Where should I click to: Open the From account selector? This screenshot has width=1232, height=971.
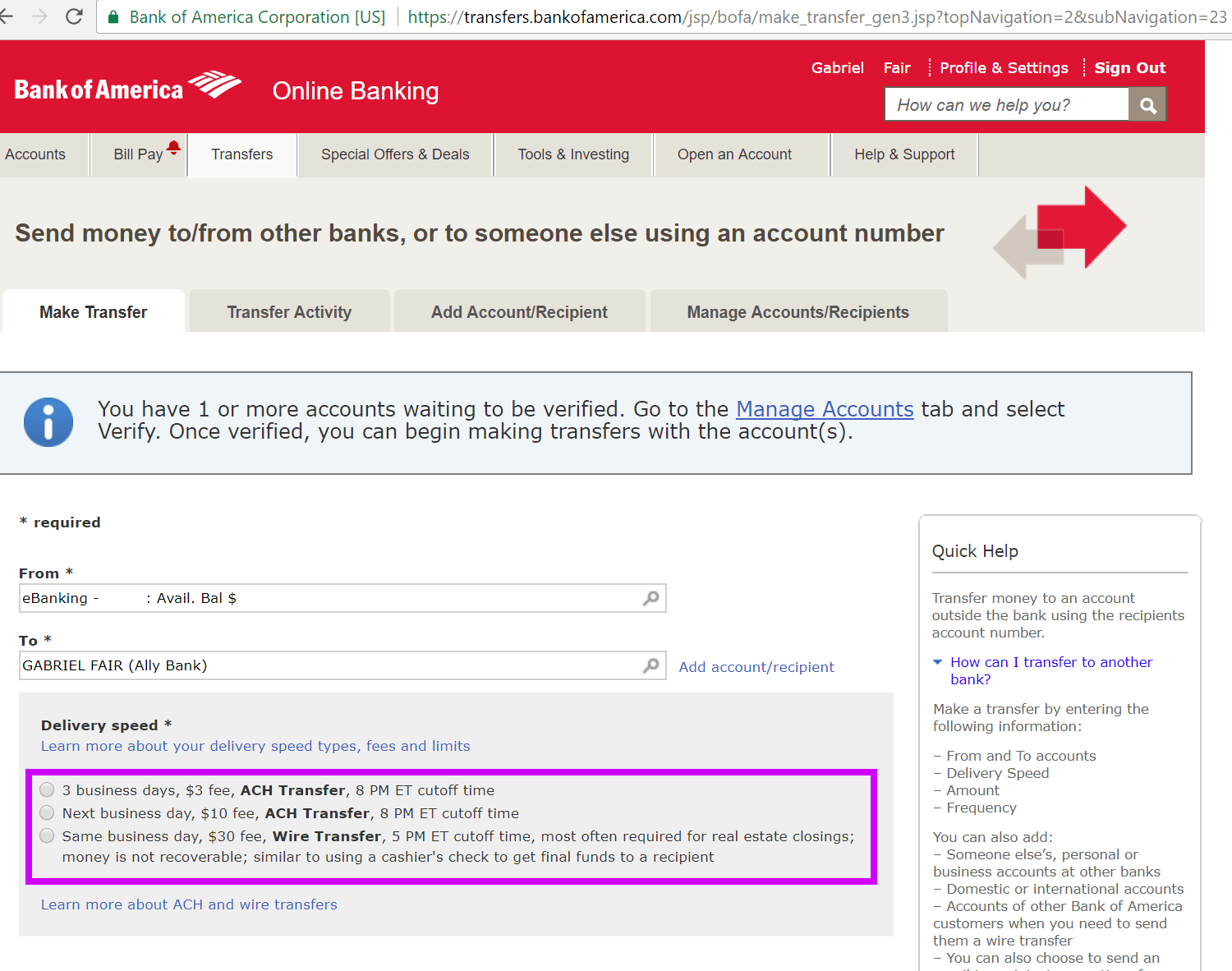pyautogui.click(x=342, y=598)
